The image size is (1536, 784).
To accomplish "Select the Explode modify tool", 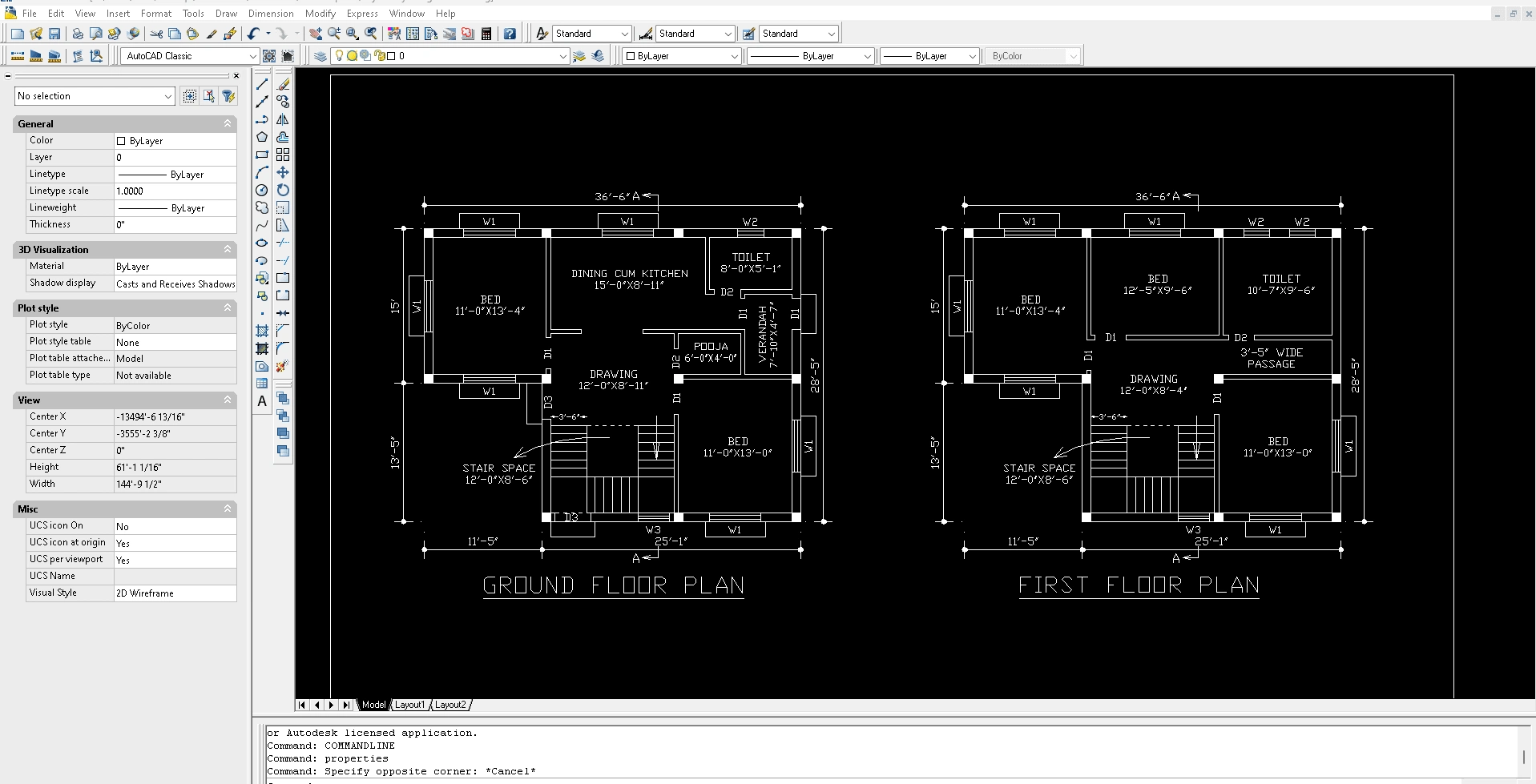I will [283, 366].
